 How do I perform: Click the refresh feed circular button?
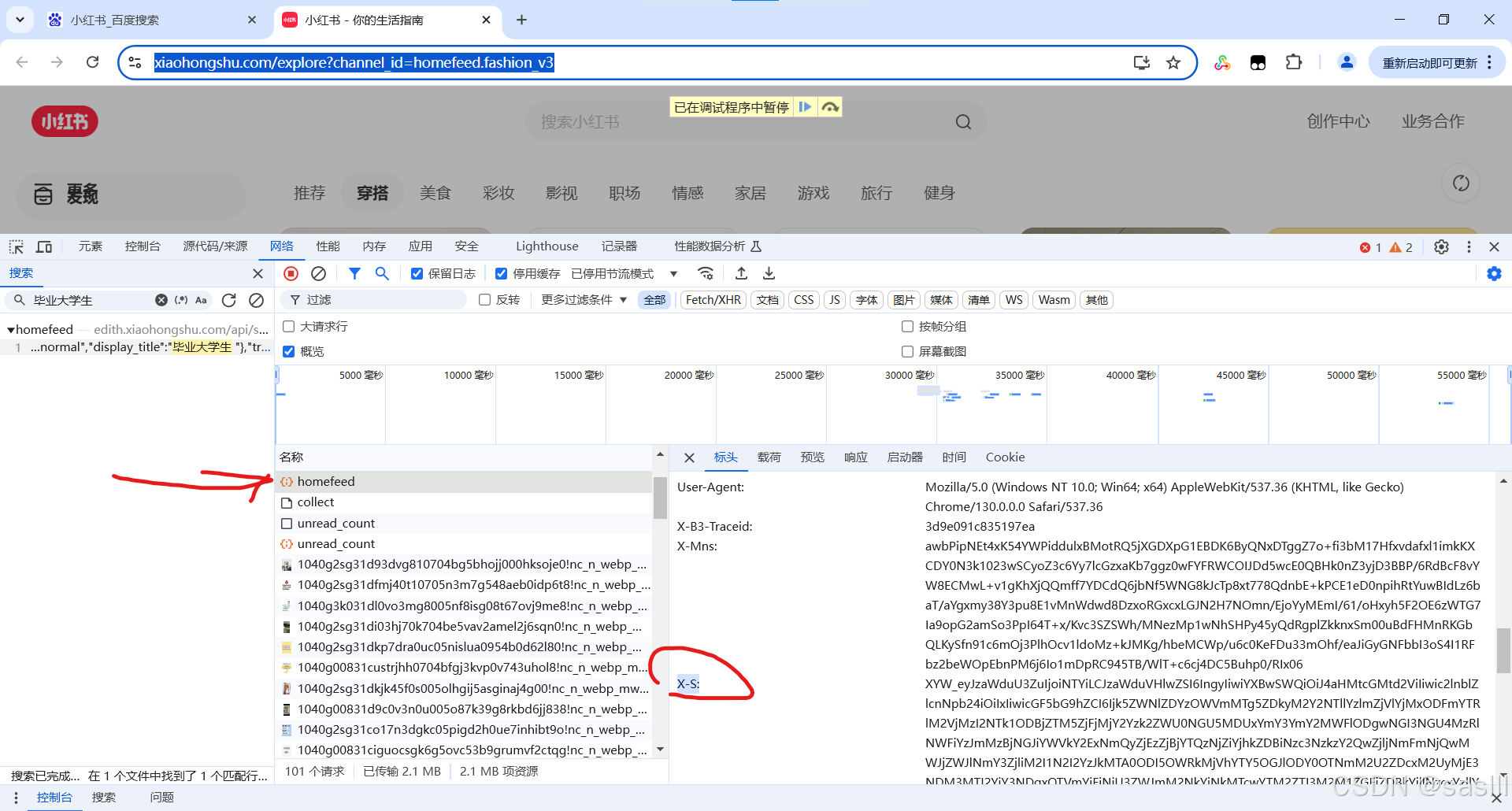[1461, 183]
